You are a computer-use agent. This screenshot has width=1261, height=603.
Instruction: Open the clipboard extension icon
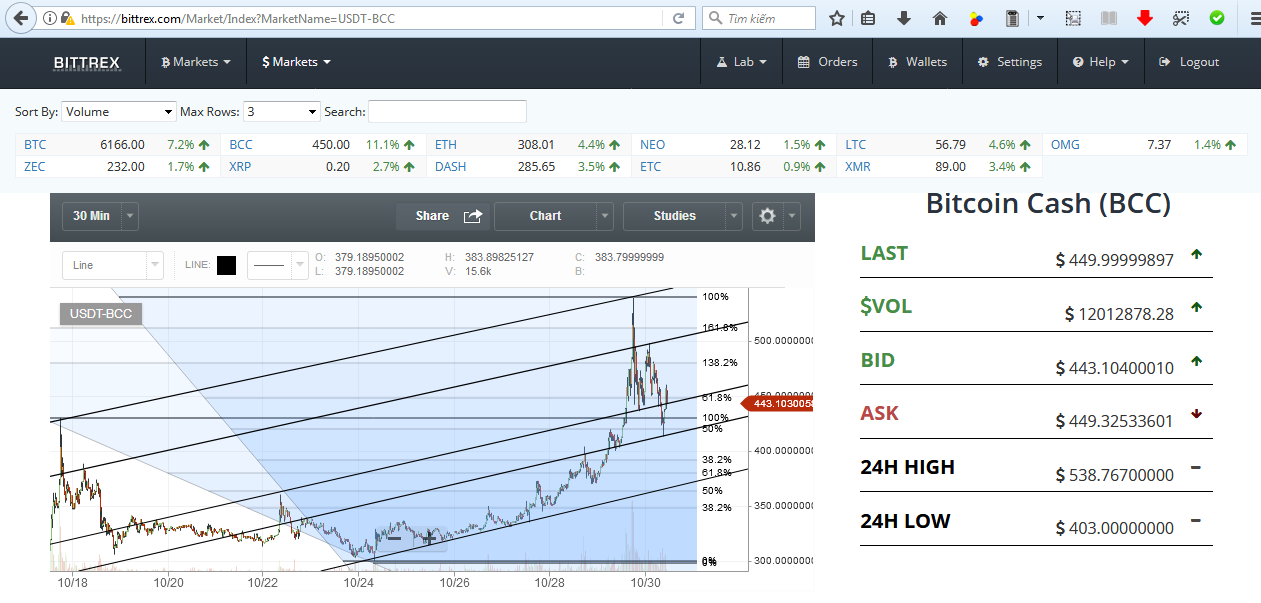tap(1013, 18)
